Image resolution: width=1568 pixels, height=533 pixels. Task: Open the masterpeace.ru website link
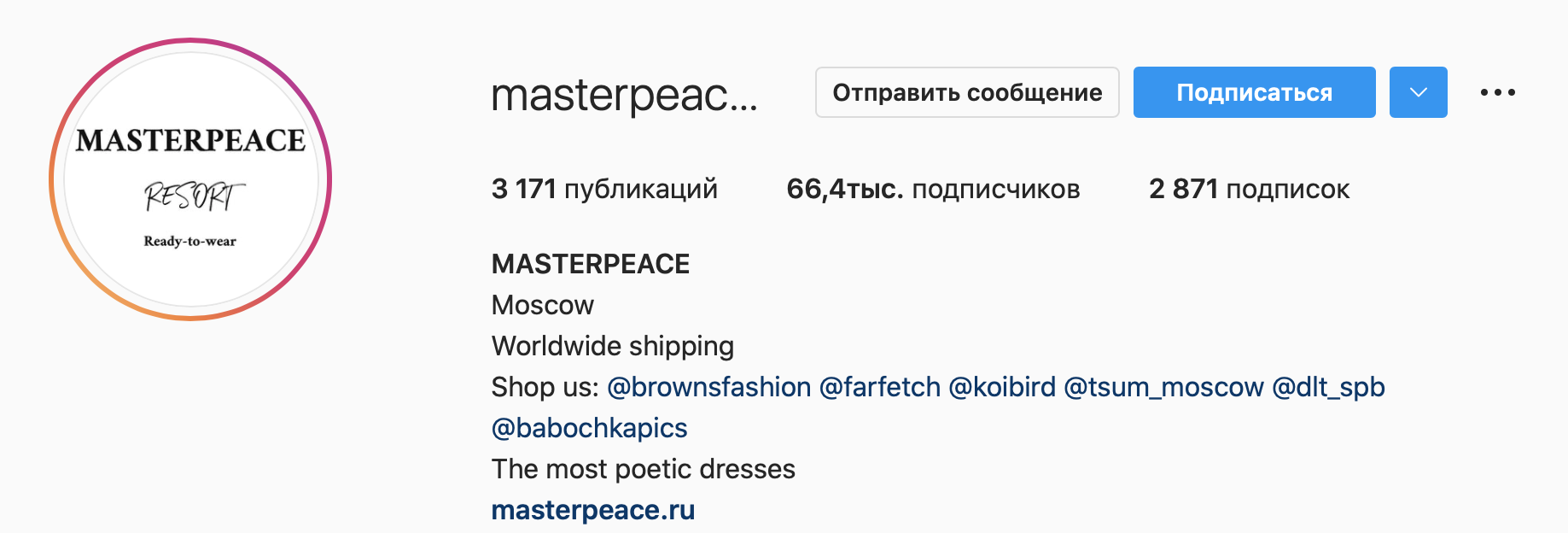[x=592, y=510]
